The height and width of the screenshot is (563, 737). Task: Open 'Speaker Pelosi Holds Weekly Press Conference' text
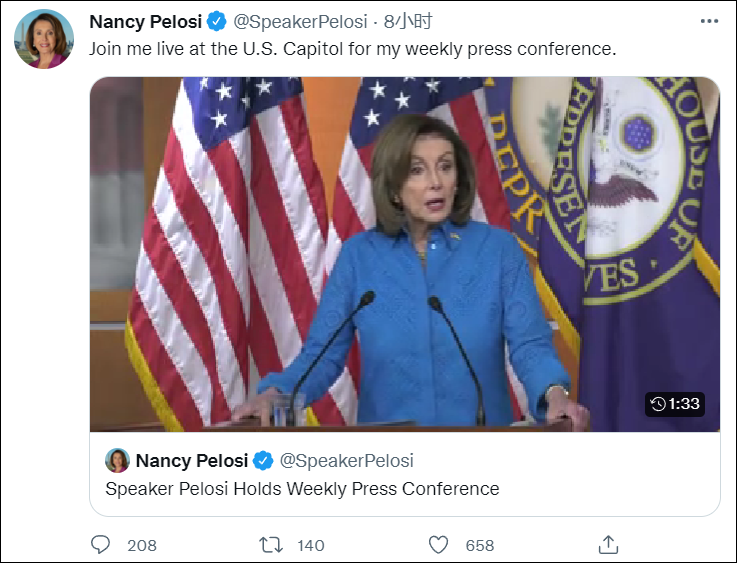(x=302, y=489)
